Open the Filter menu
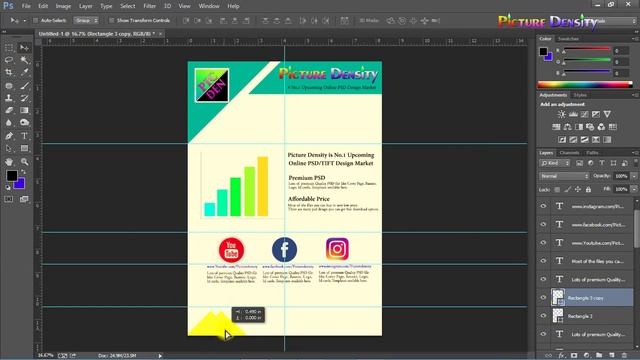Image resolution: width=640 pixels, height=360 pixels. click(x=149, y=6)
